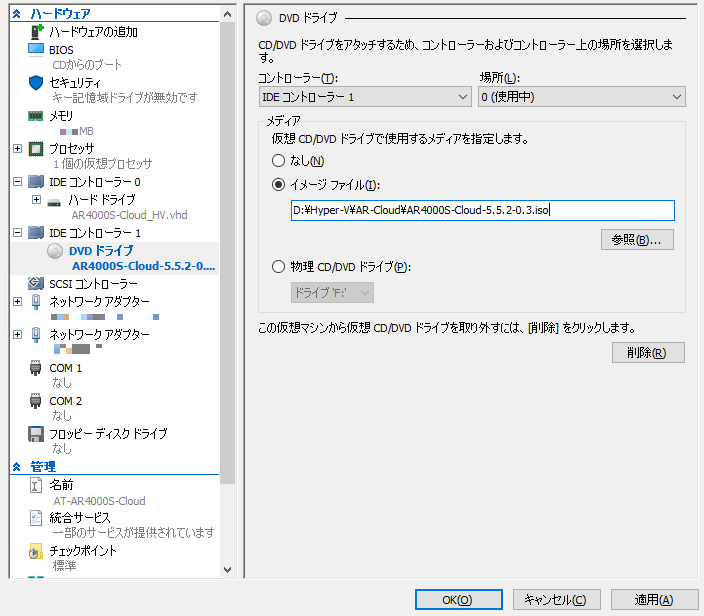Select the 名前 tree item label
The width and height of the screenshot is (704, 616).
tap(61, 485)
